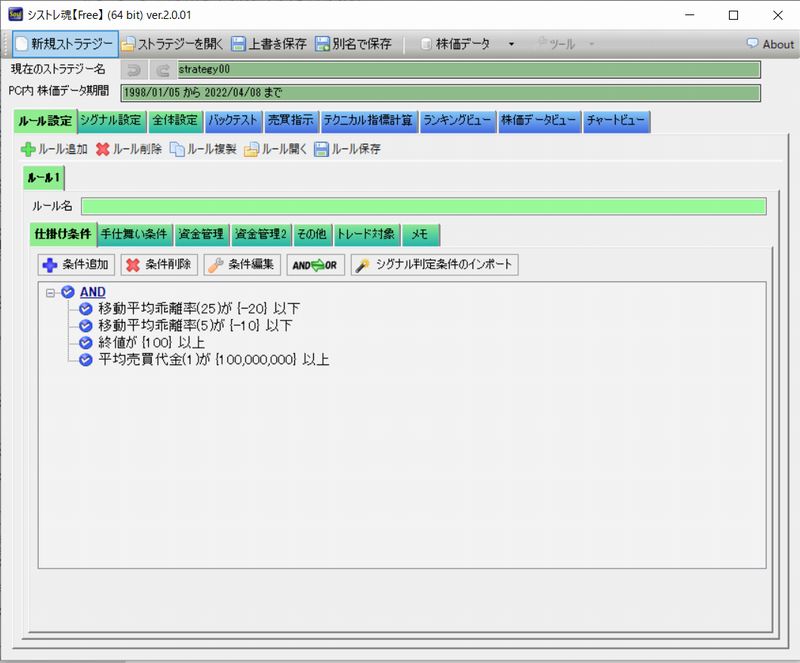This screenshot has height=663, width=800.
Task: Delete the rule with ルール削除
Action: (x=129, y=149)
